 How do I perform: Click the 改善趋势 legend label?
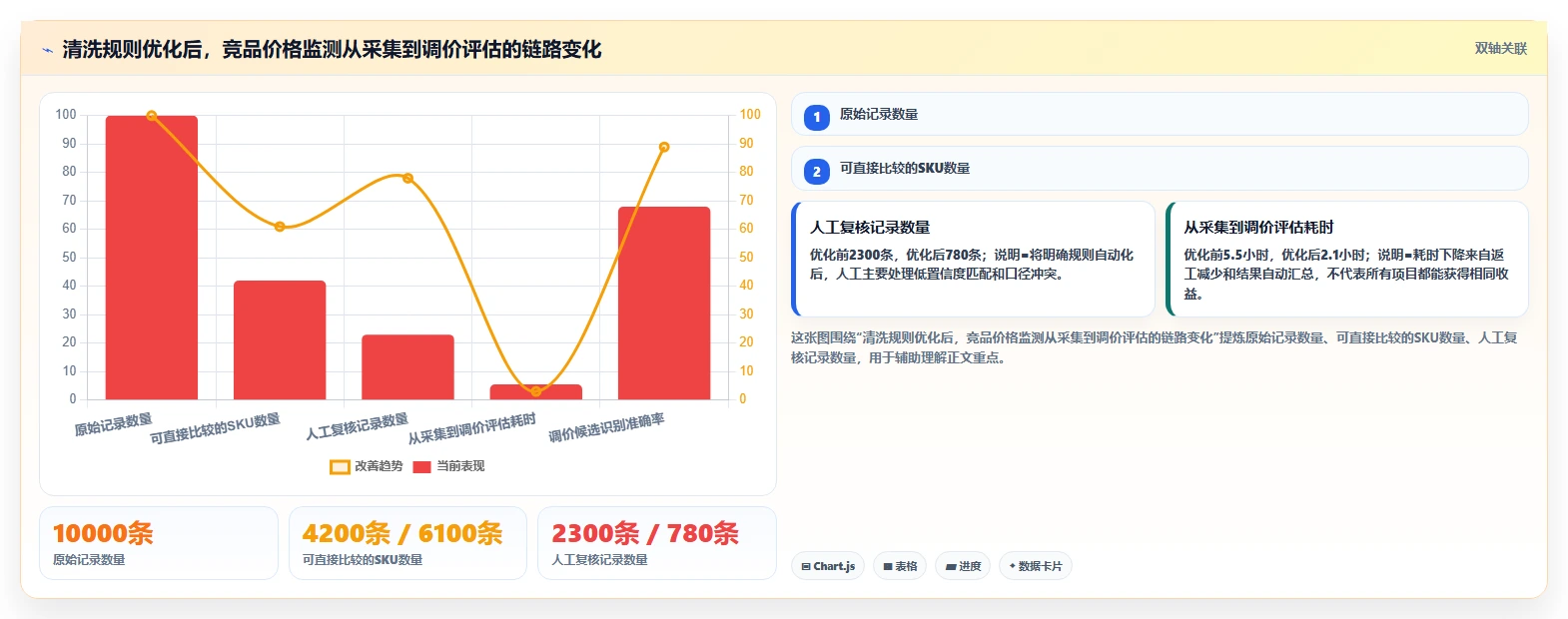(x=379, y=466)
